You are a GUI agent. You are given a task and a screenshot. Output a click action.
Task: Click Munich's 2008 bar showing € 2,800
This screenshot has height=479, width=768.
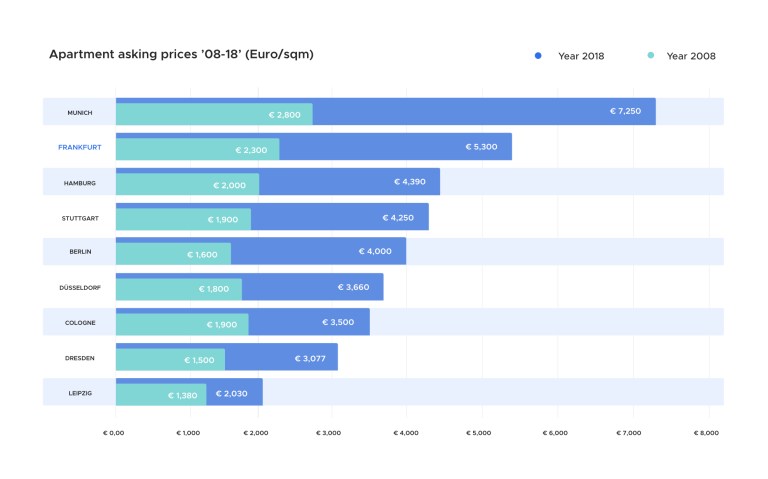214,115
